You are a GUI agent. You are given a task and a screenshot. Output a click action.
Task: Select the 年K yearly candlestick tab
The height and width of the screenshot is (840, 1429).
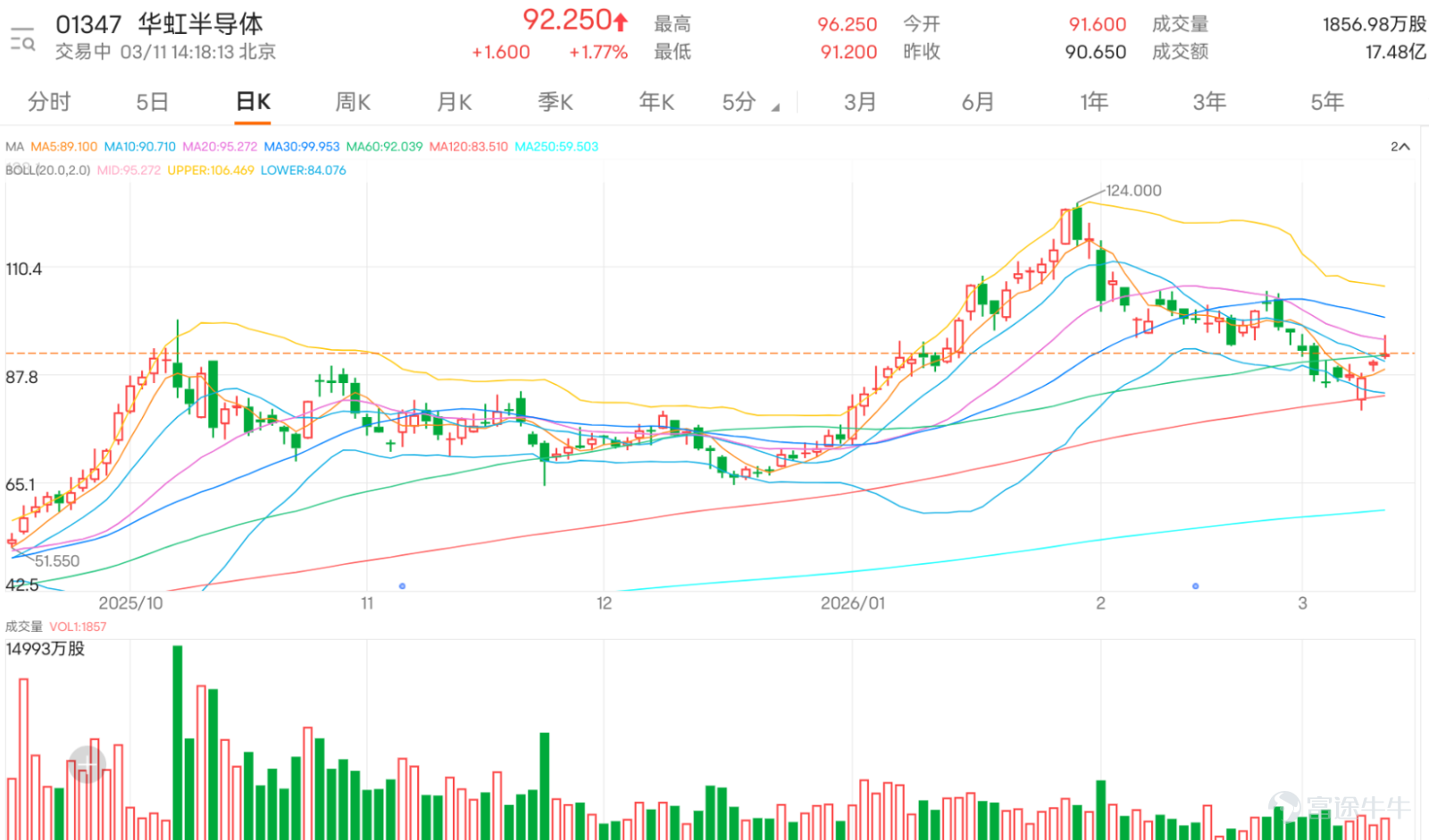[656, 103]
